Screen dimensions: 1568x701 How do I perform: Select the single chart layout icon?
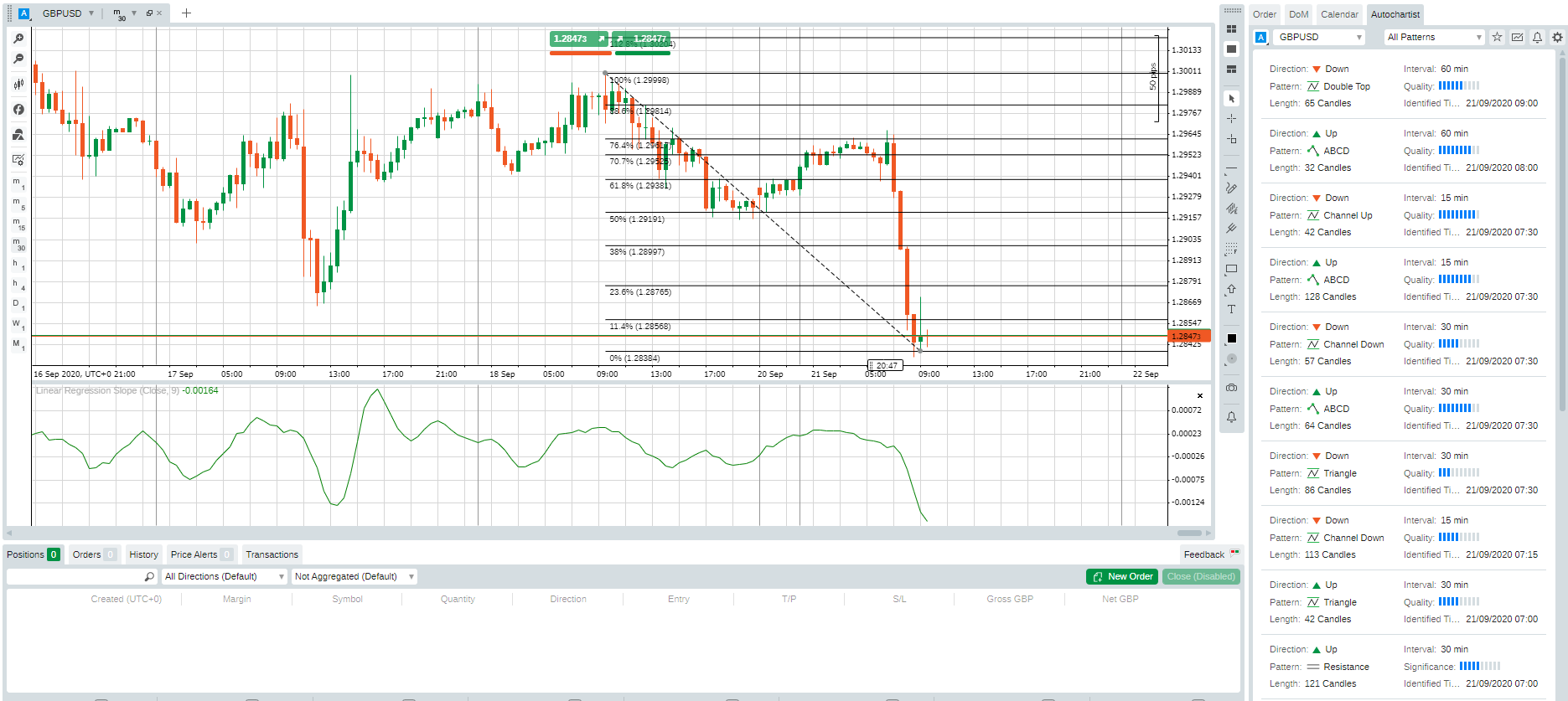click(x=1231, y=49)
